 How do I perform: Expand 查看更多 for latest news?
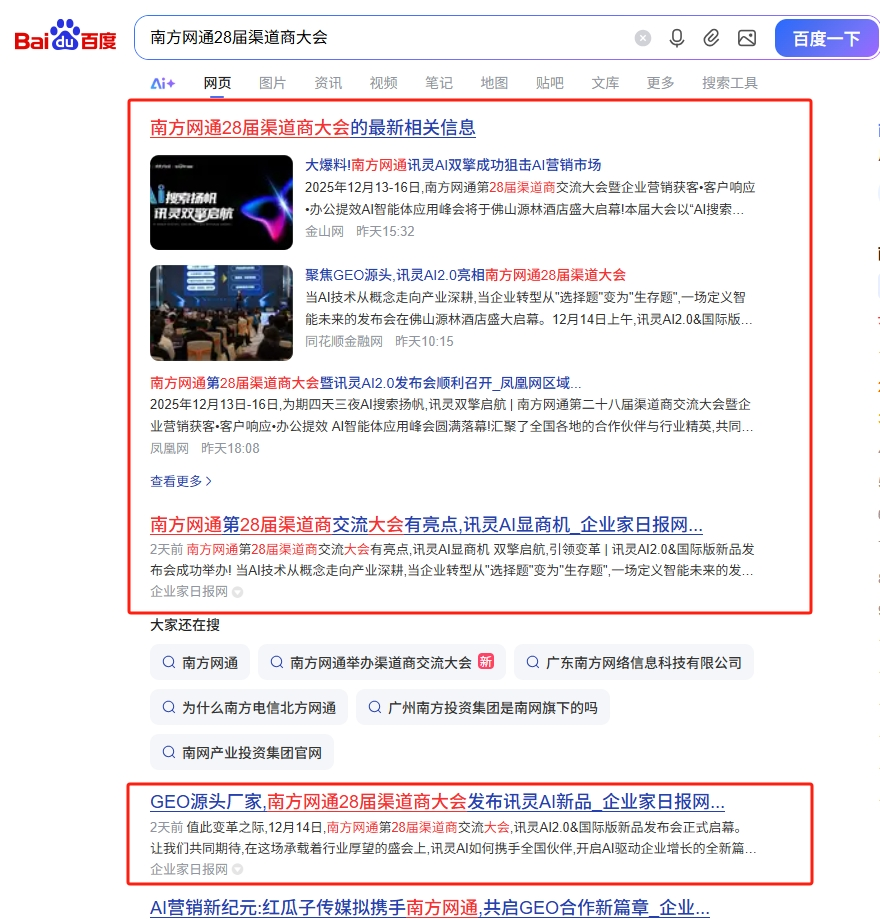(181, 481)
